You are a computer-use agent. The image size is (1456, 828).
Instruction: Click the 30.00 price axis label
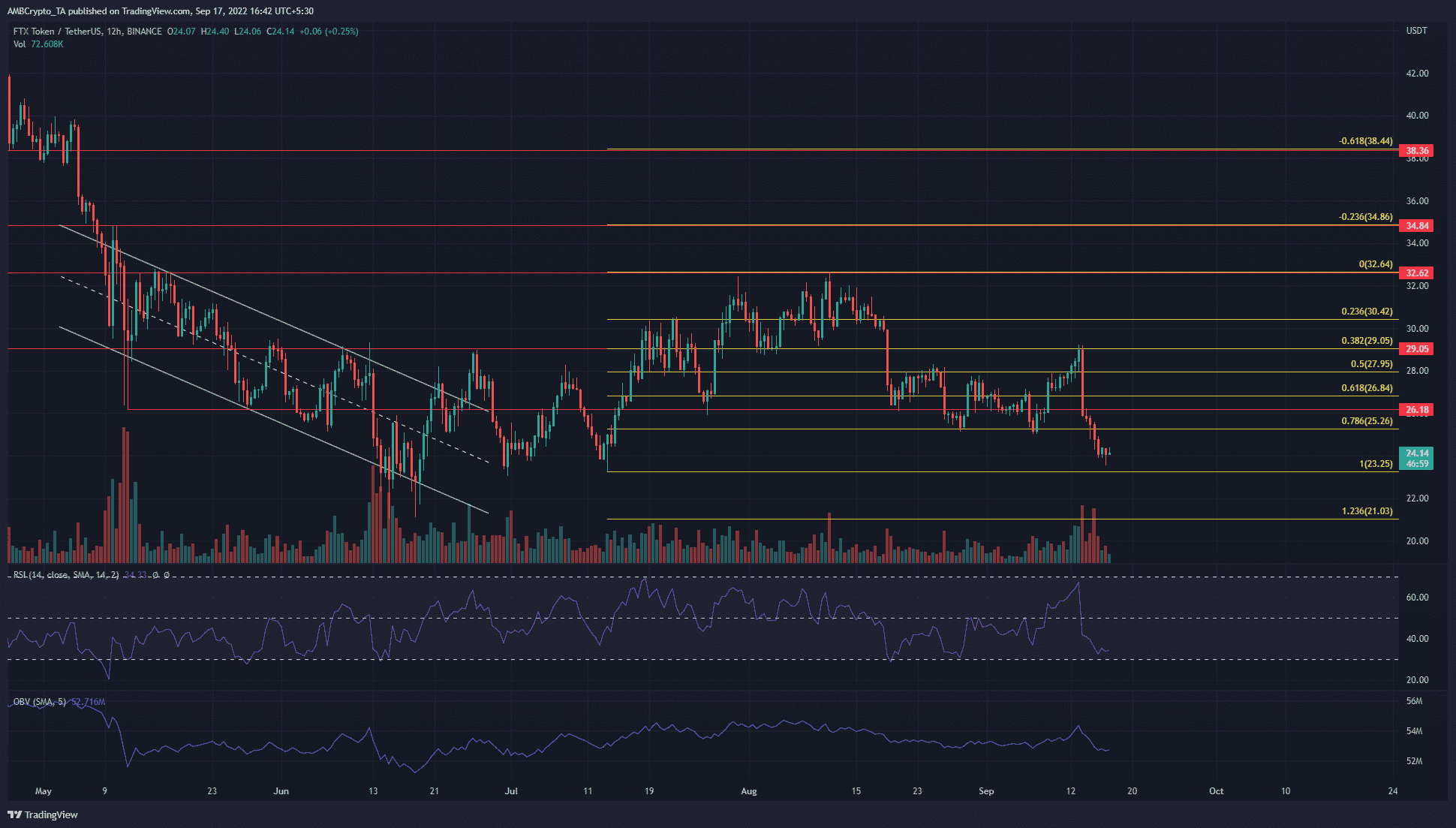[x=1417, y=329]
